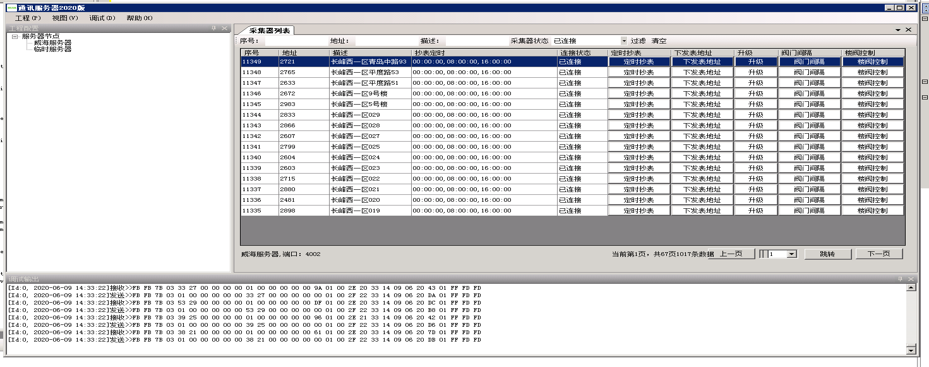The image size is (929, 367).
Task: Open the page number dropdown
Action: 792,254
